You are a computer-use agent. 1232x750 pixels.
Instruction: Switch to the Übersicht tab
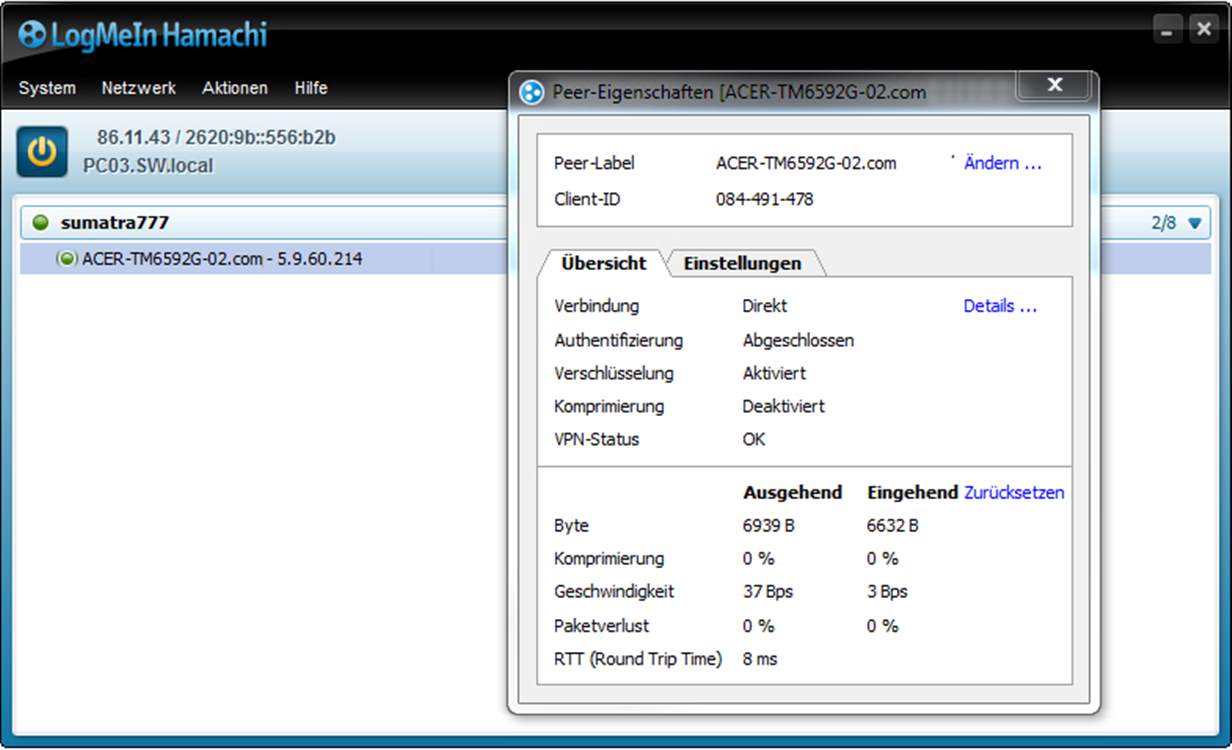point(603,263)
